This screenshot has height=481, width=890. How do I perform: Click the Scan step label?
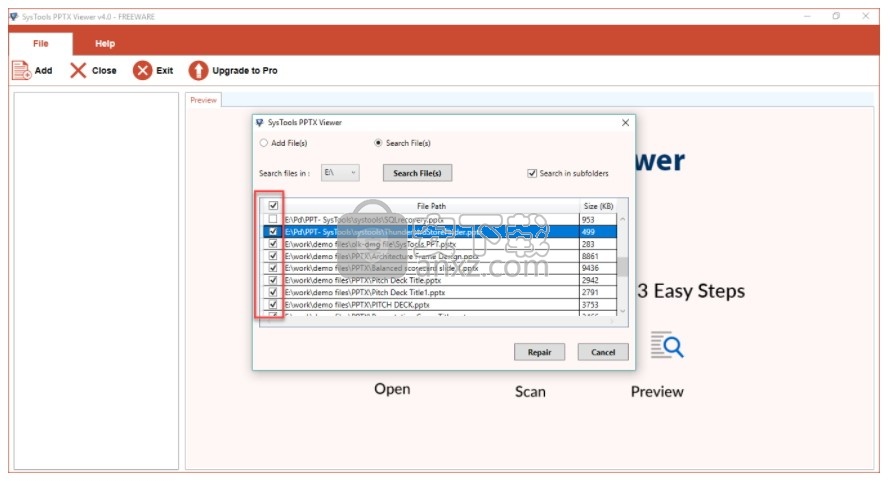pos(530,392)
